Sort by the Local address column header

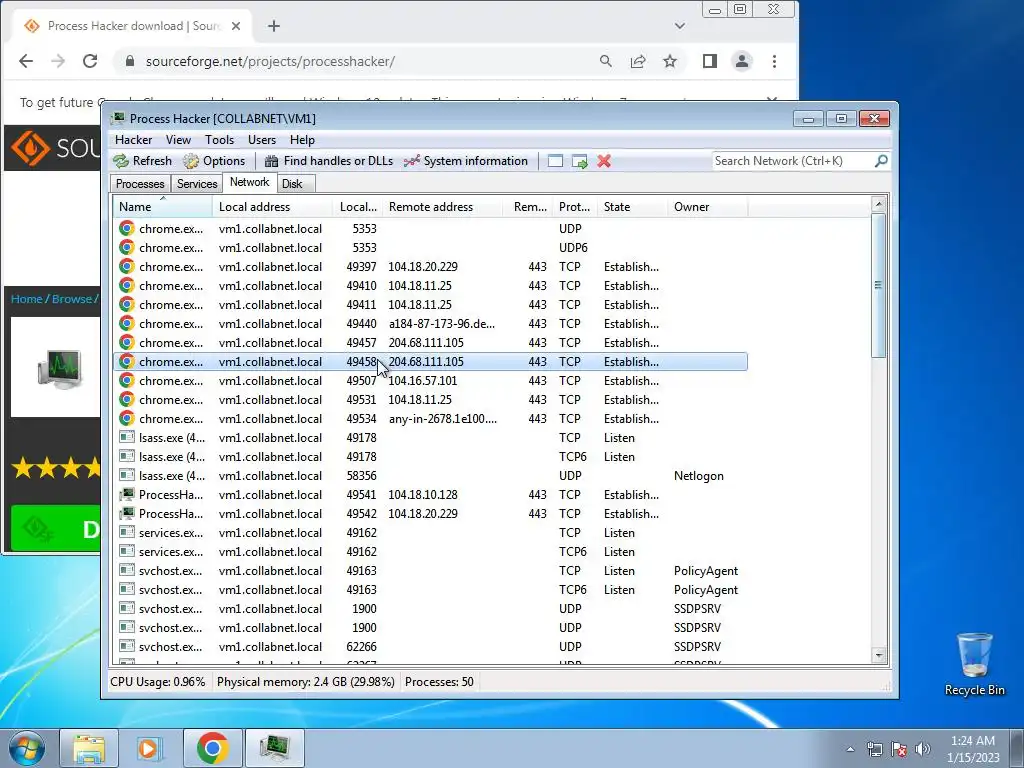272,206
